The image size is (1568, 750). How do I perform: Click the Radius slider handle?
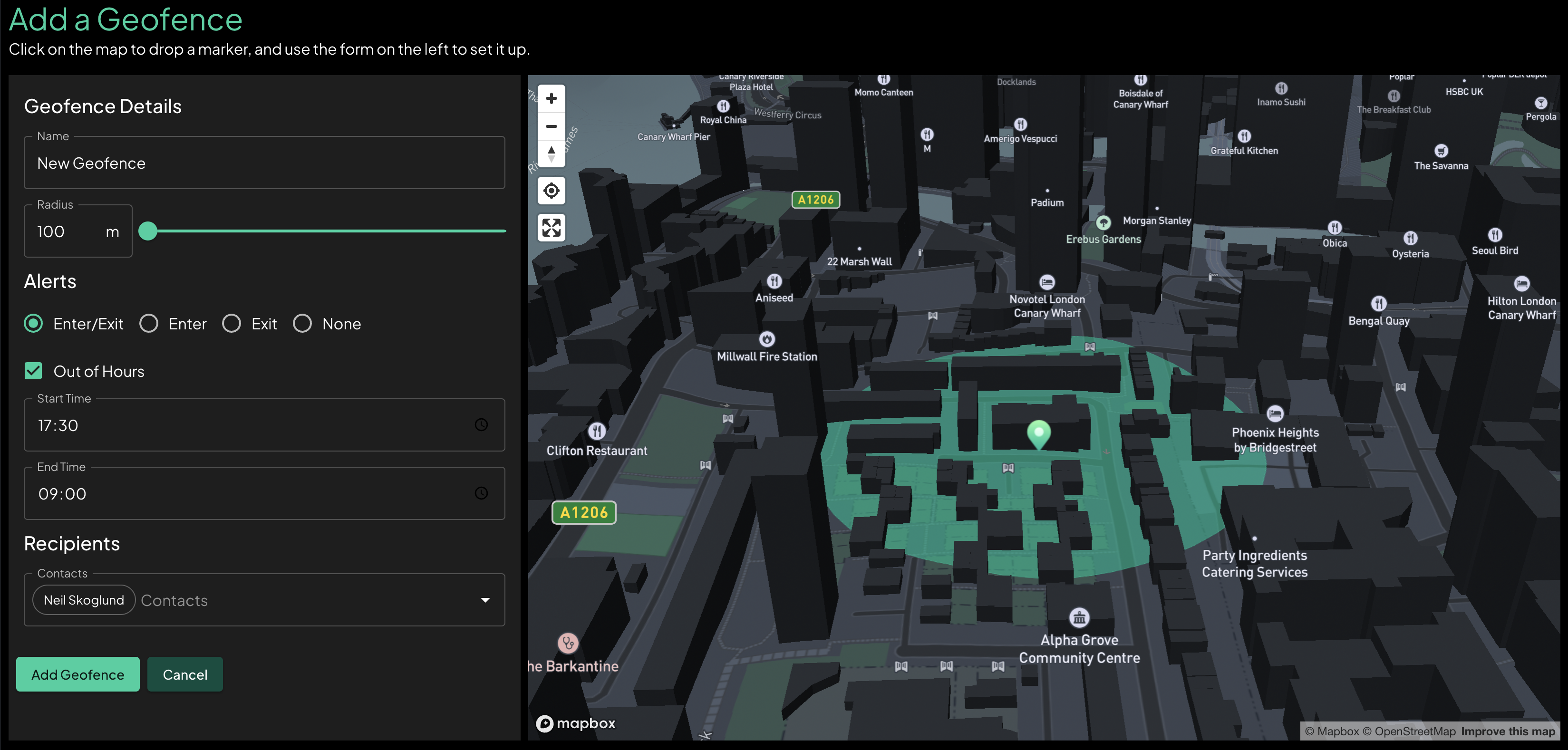coord(148,231)
